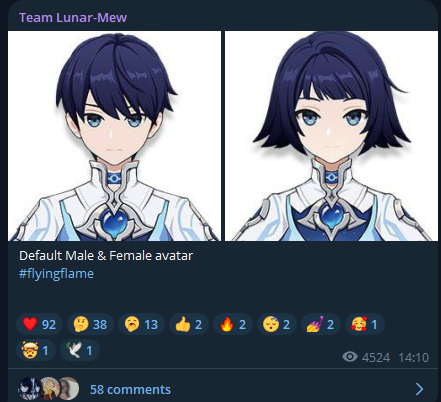Screen dimensions: 441x402
Task: Click the third commenter avatar
Action: pyautogui.click(x=68, y=389)
